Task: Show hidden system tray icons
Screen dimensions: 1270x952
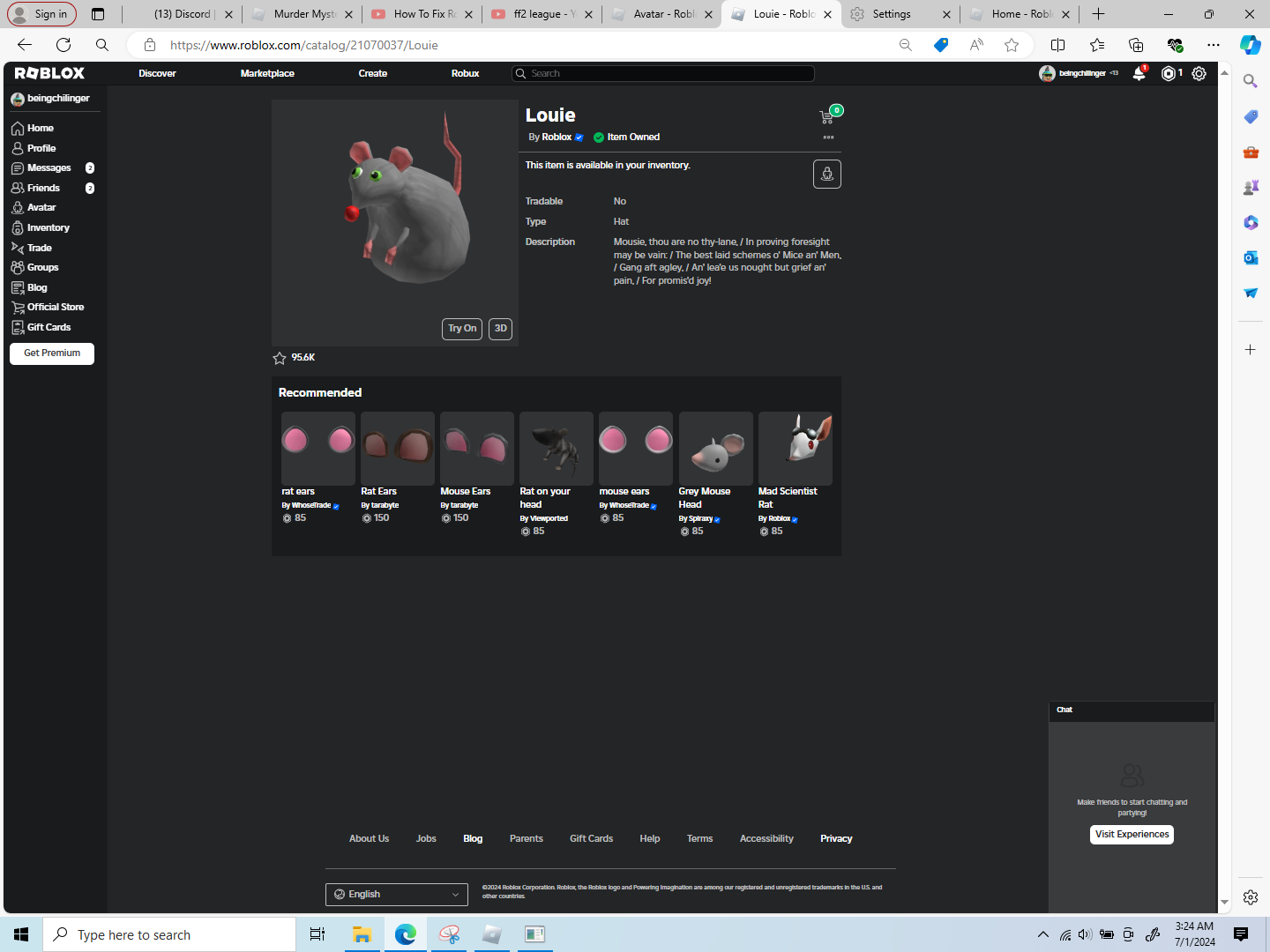Action: [1043, 934]
